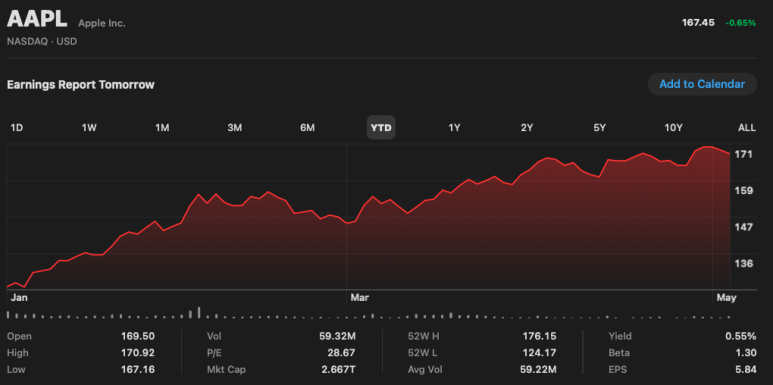Click the Mar label on chart axis
The height and width of the screenshot is (385, 773).
pos(359,298)
